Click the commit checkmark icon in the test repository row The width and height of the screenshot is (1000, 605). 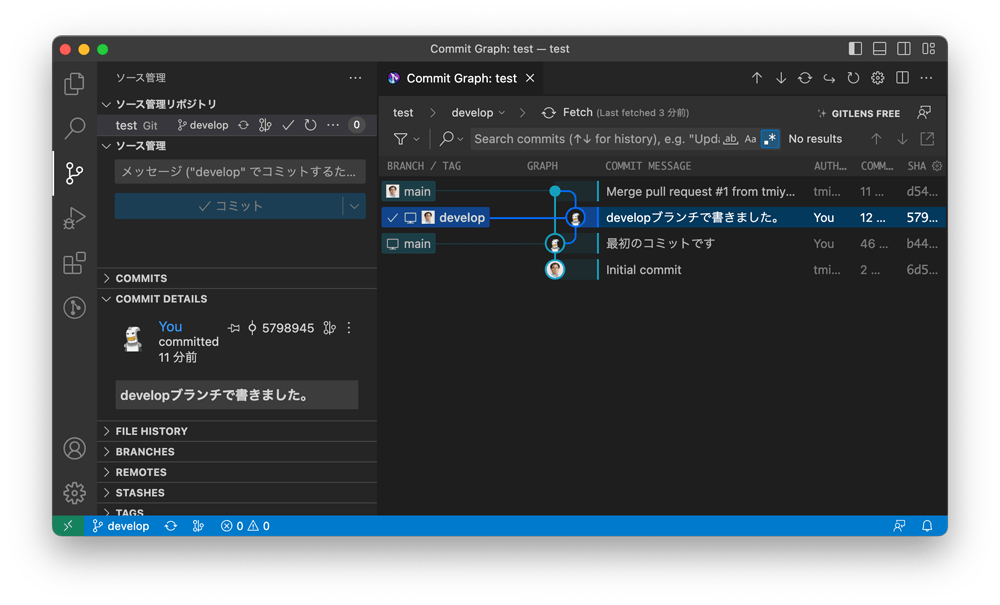pos(288,124)
